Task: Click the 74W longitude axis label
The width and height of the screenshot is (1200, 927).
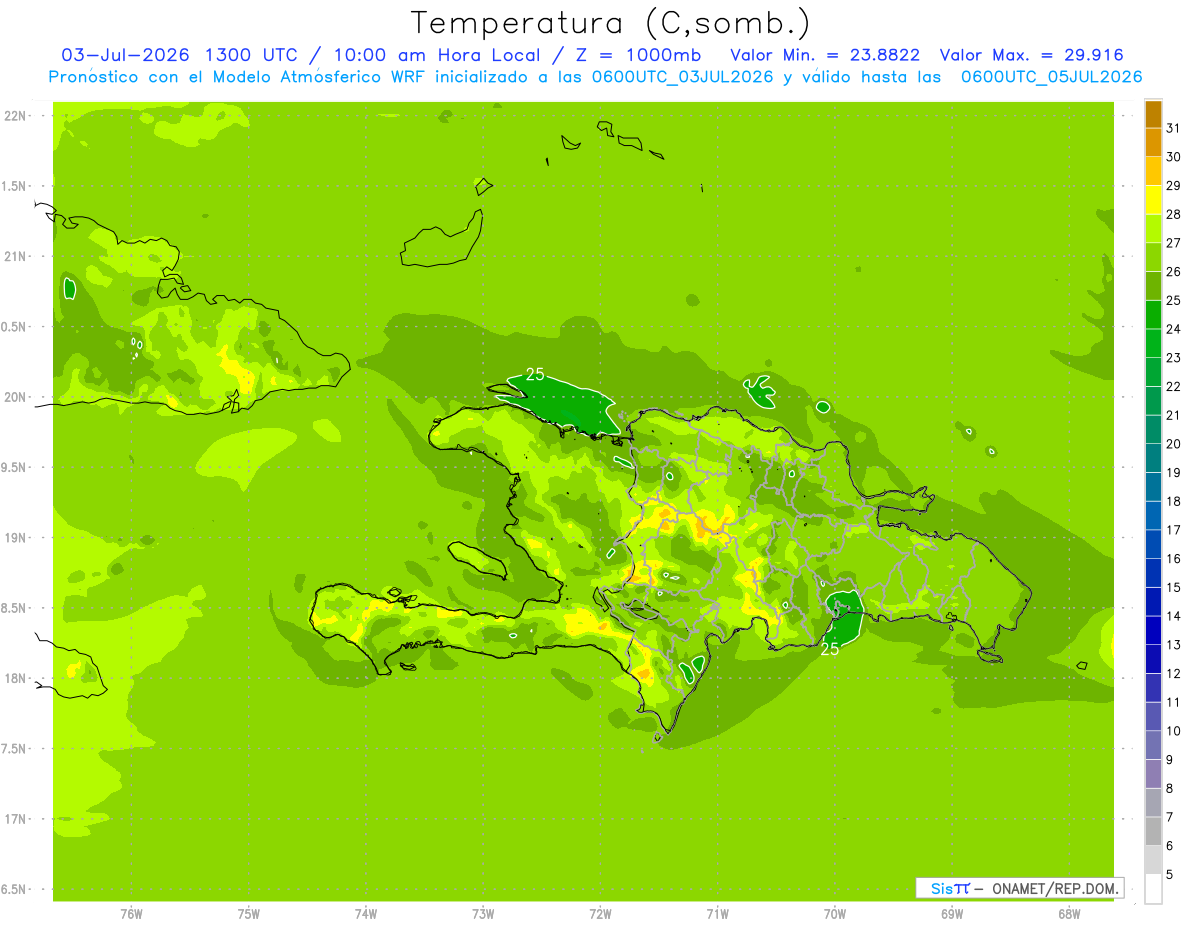Action: [x=366, y=914]
